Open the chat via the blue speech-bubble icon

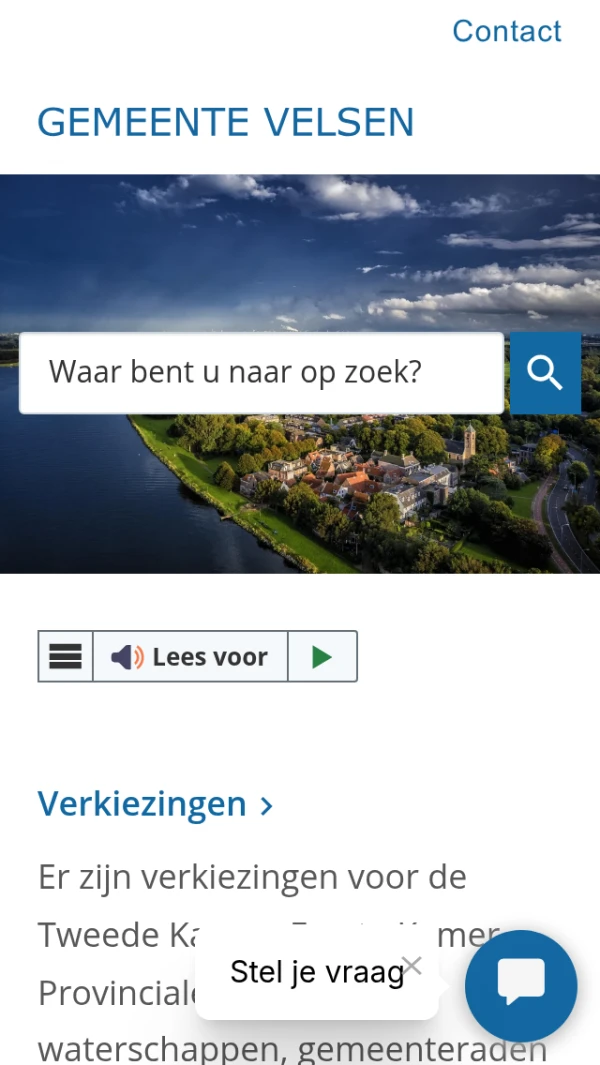tap(521, 986)
